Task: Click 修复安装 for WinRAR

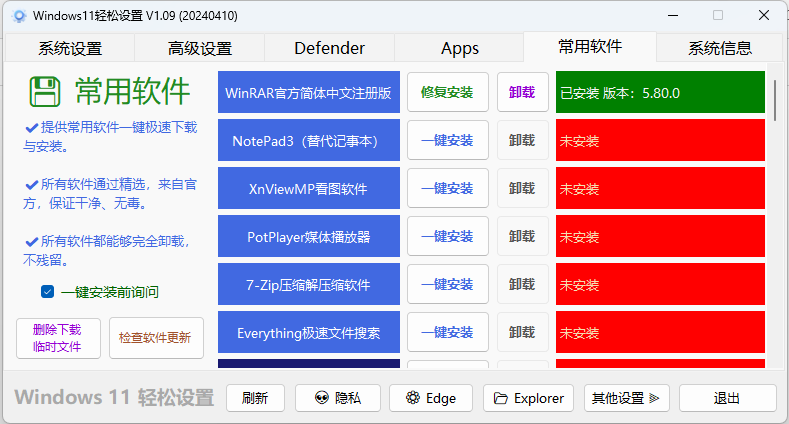Action: pyautogui.click(x=447, y=92)
